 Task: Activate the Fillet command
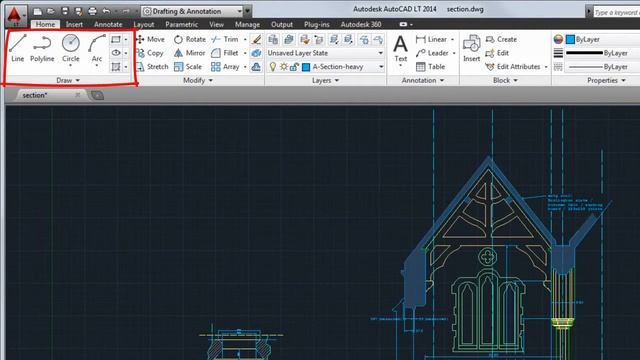(x=225, y=53)
